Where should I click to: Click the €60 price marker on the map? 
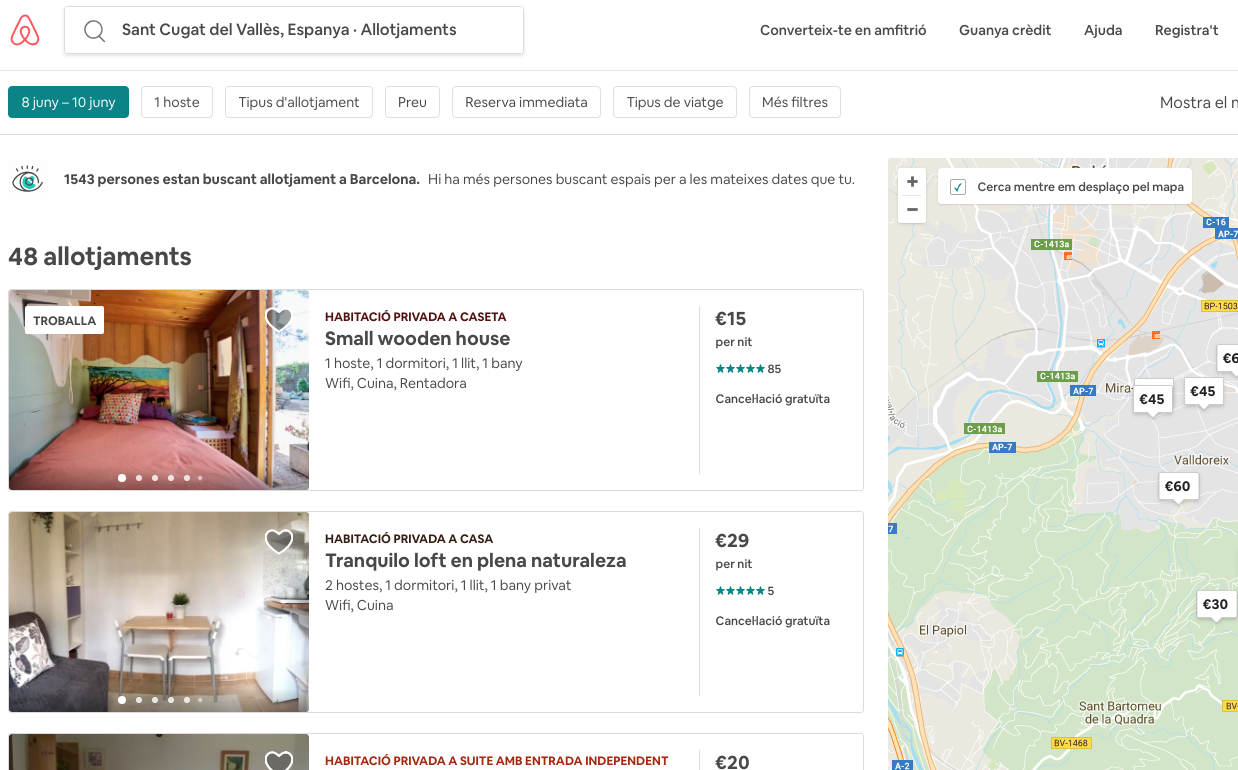(x=1178, y=485)
